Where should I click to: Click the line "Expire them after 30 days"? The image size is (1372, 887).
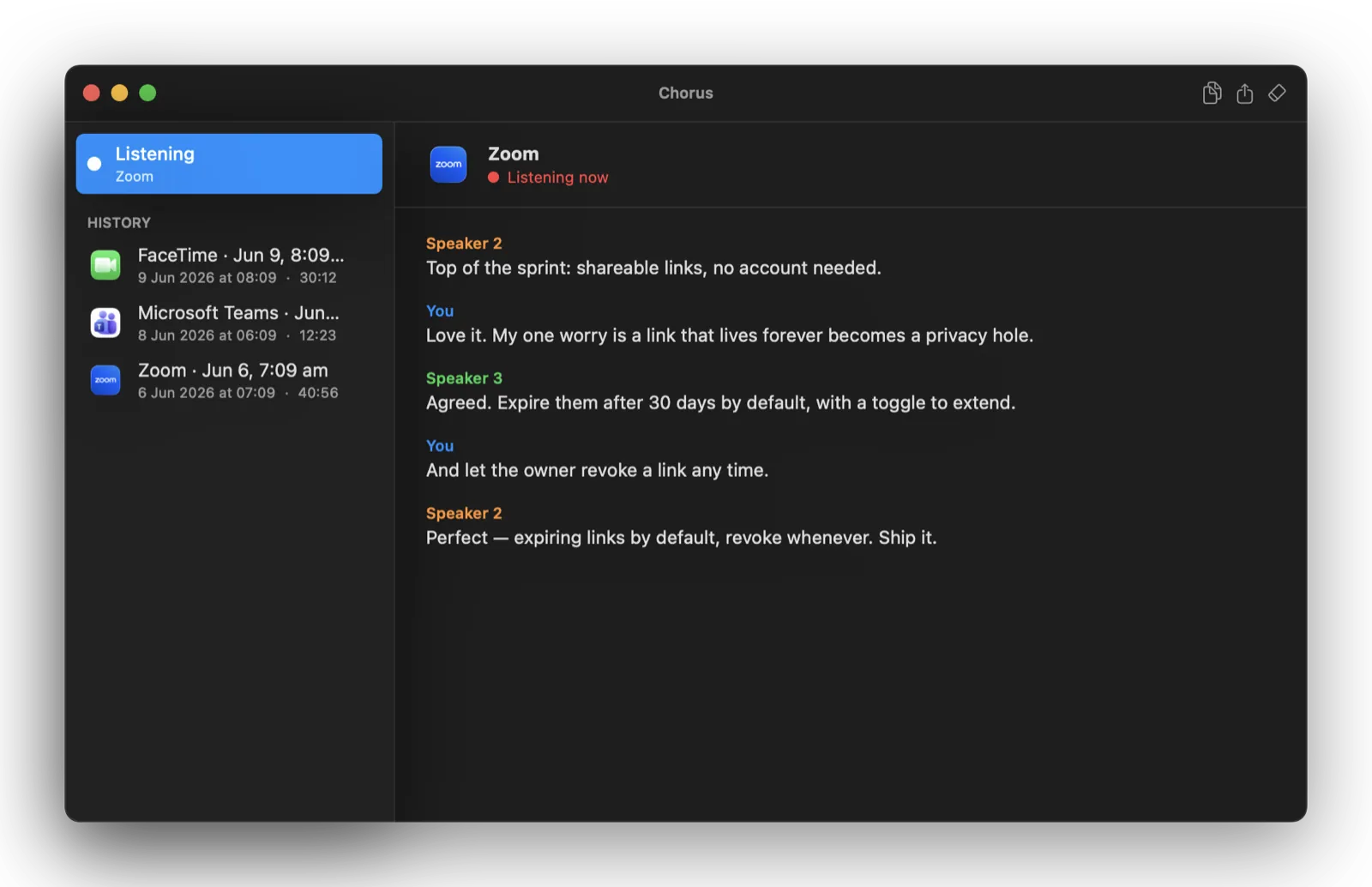[x=720, y=402]
